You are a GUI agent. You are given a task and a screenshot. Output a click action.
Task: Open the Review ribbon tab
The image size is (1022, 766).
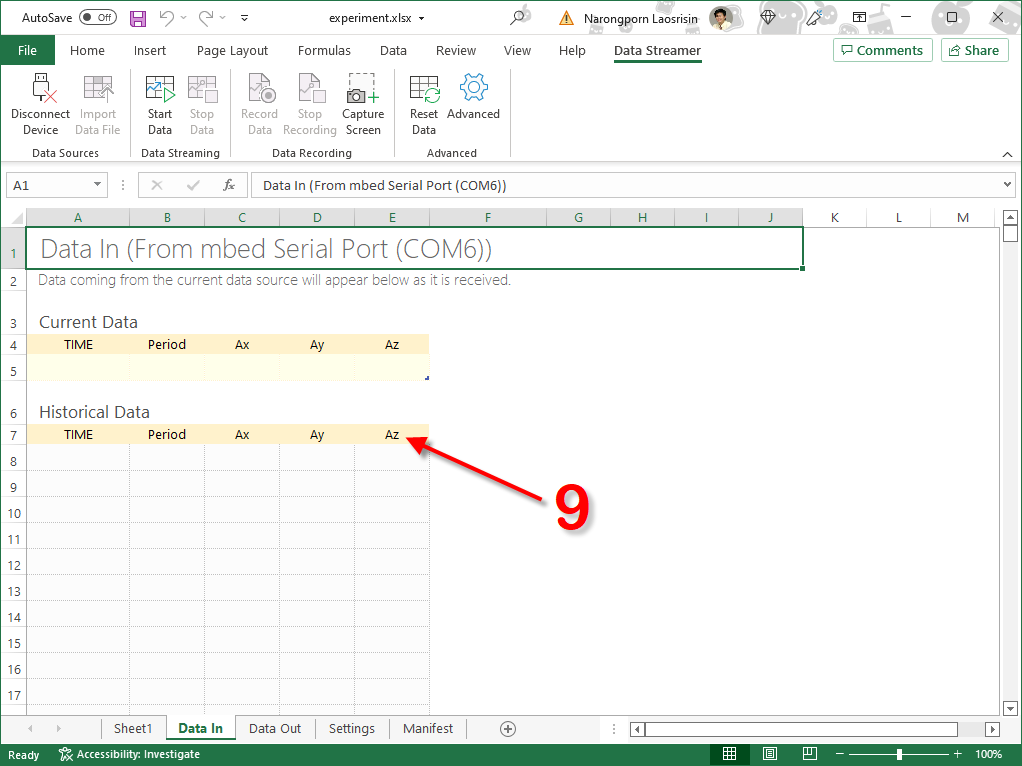[456, 50]
